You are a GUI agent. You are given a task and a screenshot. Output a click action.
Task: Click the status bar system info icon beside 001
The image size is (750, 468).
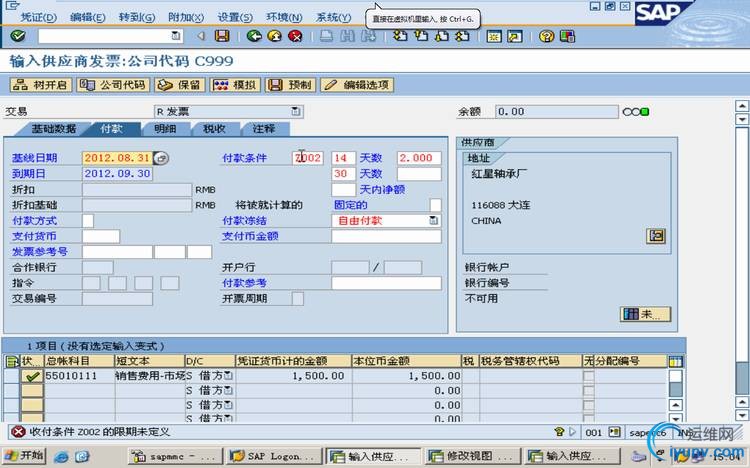(x=614, y=432)
